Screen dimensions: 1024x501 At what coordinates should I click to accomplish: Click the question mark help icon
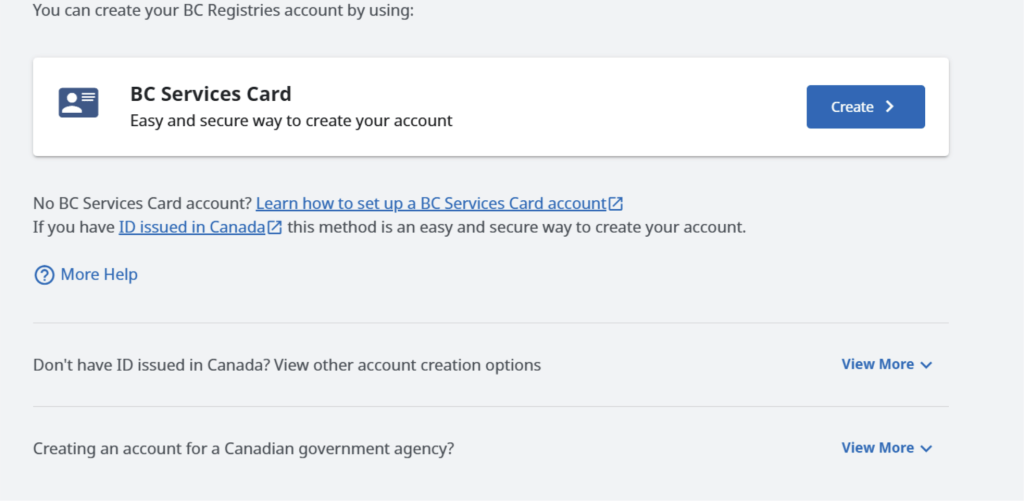coord(44,275)
